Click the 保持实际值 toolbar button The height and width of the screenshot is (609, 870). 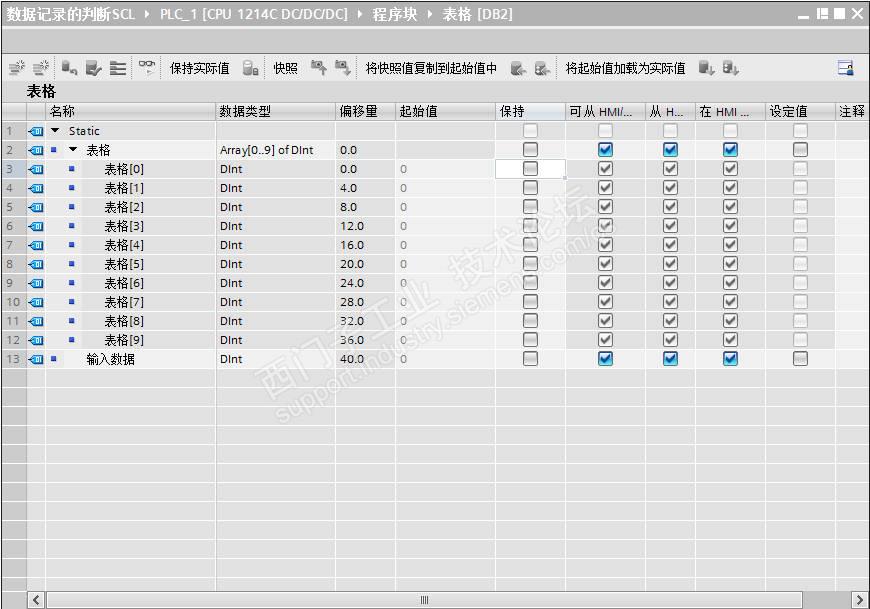click(200, 68)
